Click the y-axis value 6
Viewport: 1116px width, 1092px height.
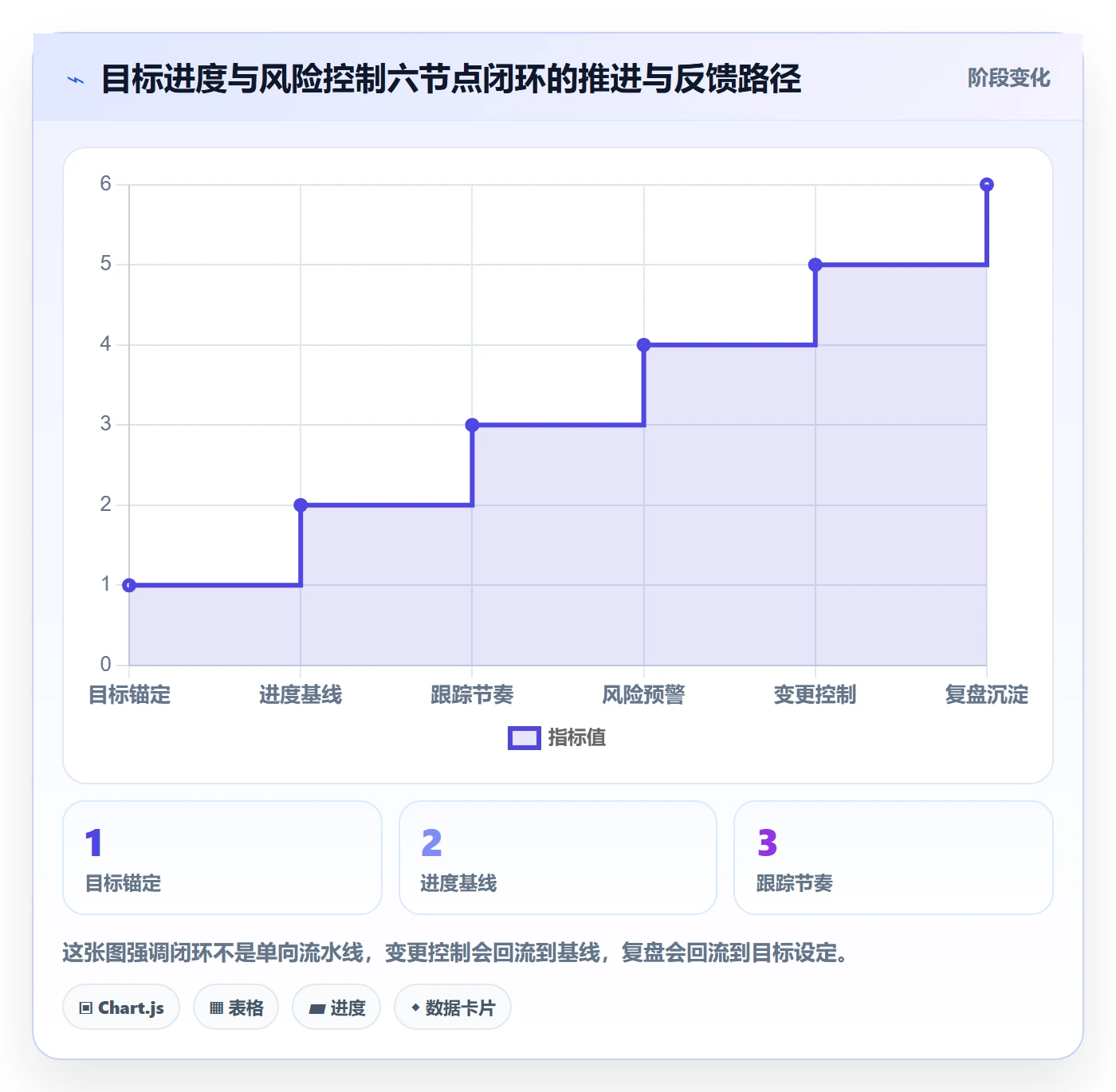(x=105, y=184)
